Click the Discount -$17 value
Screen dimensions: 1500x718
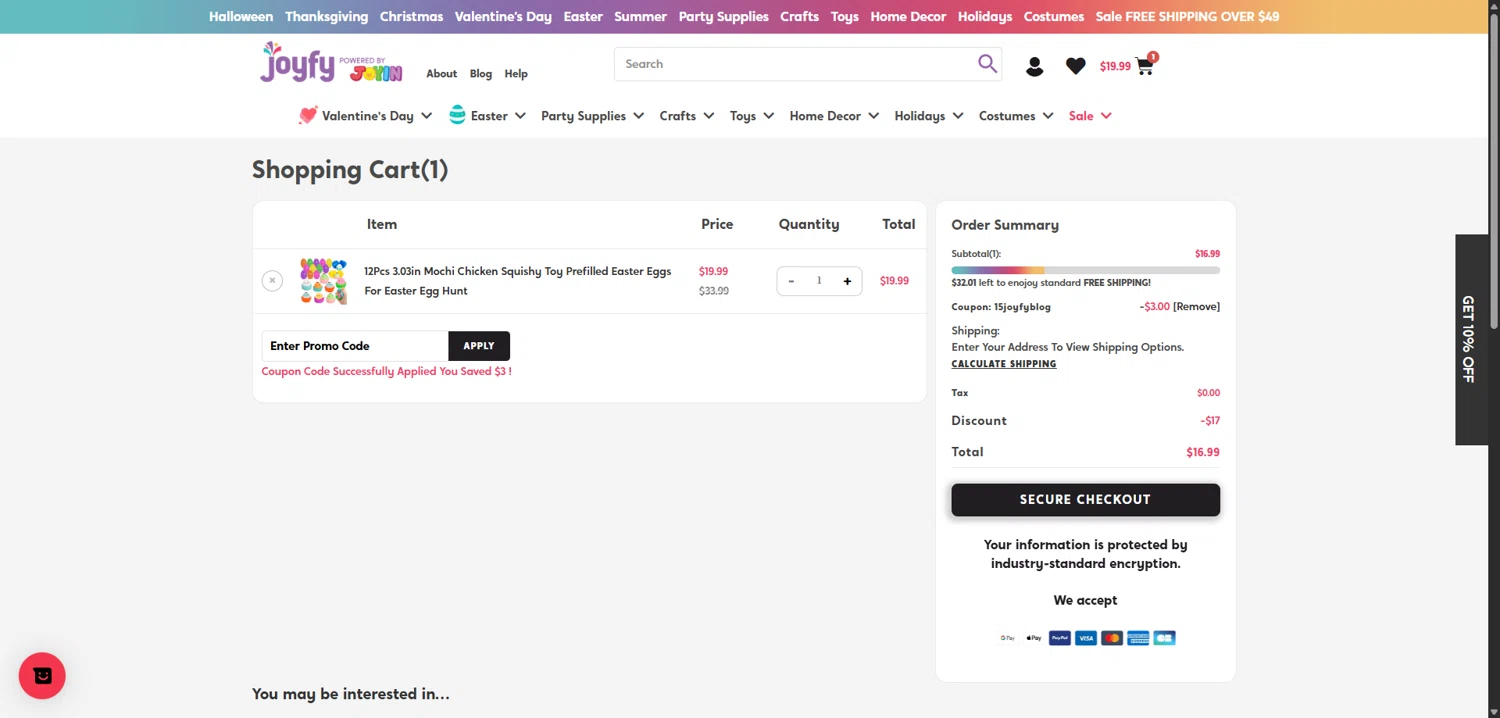click(1210, 421)
